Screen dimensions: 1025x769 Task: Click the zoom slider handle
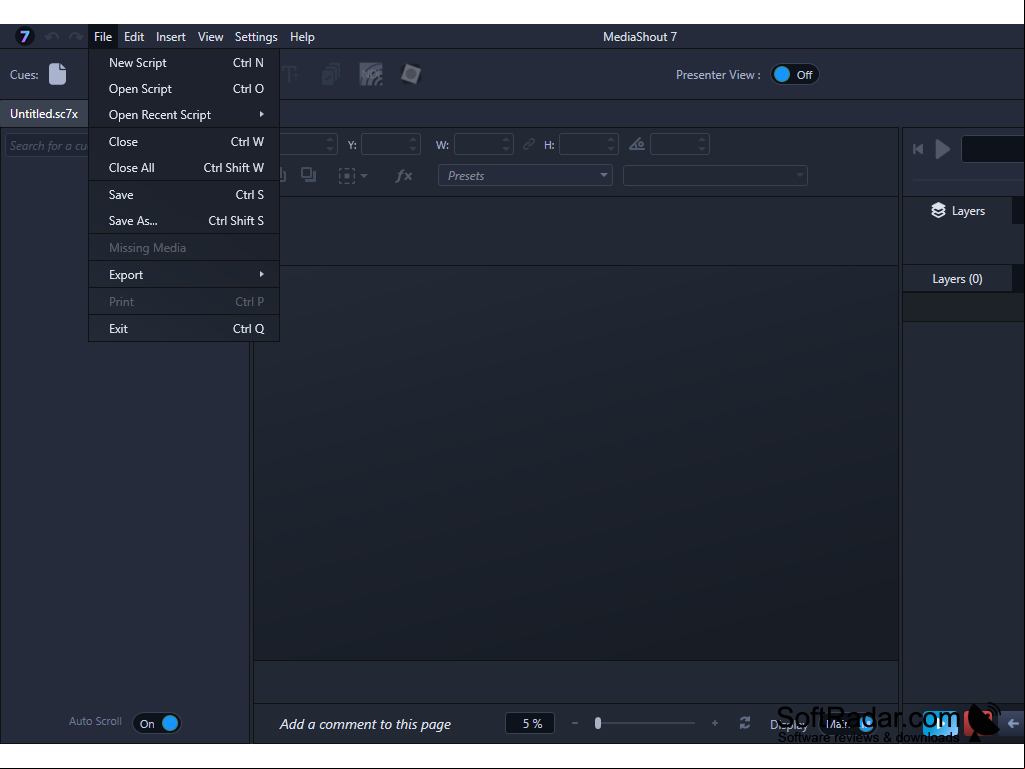tap(597, 723)
